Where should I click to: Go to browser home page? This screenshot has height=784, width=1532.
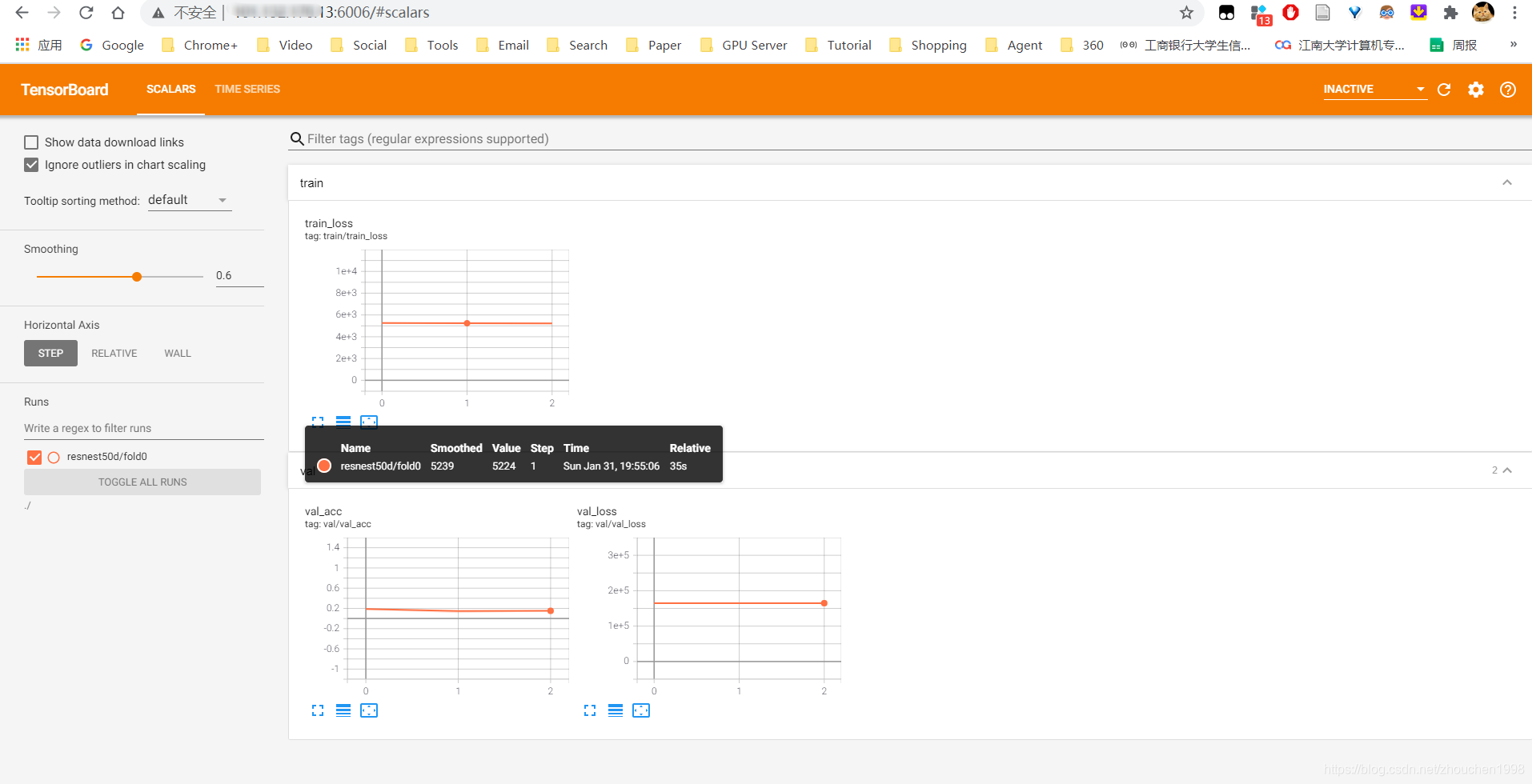(118, 13)
